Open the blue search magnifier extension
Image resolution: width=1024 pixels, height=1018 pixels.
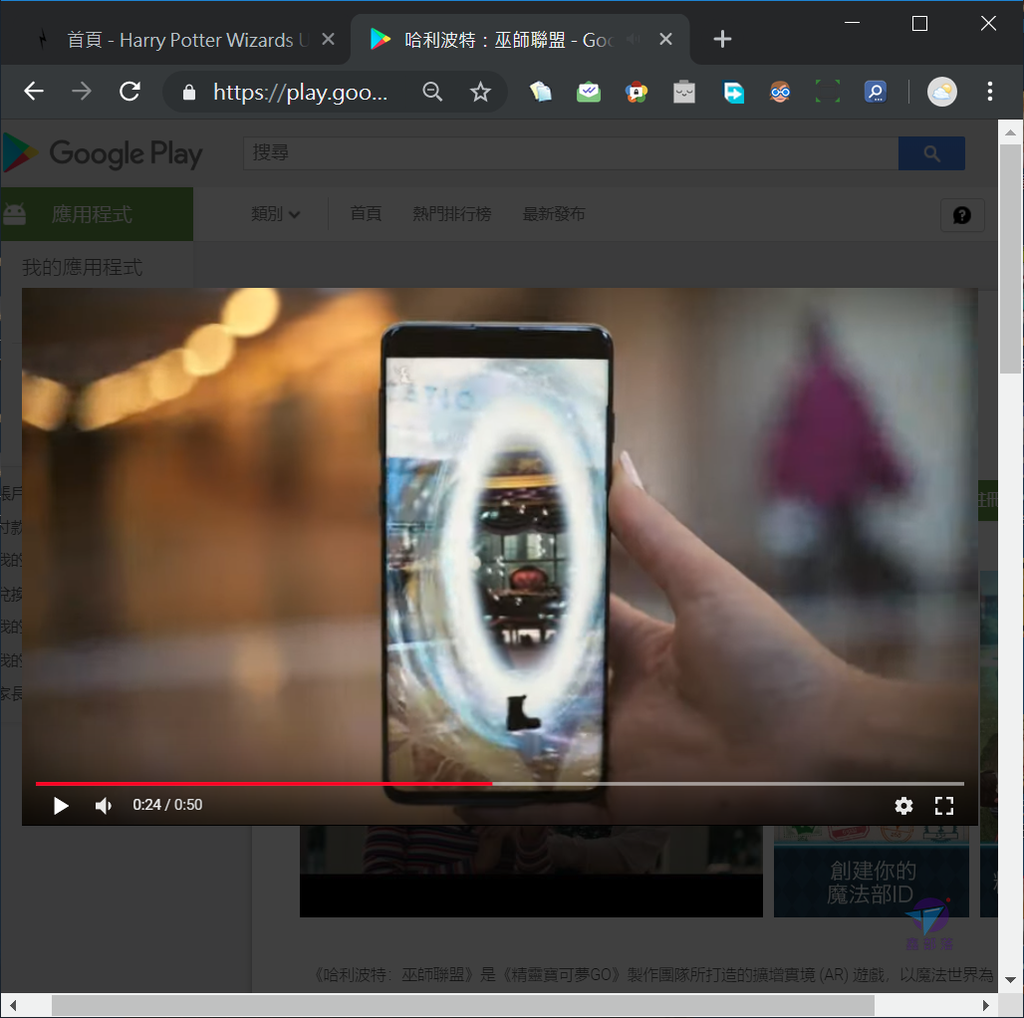point(875,91)
